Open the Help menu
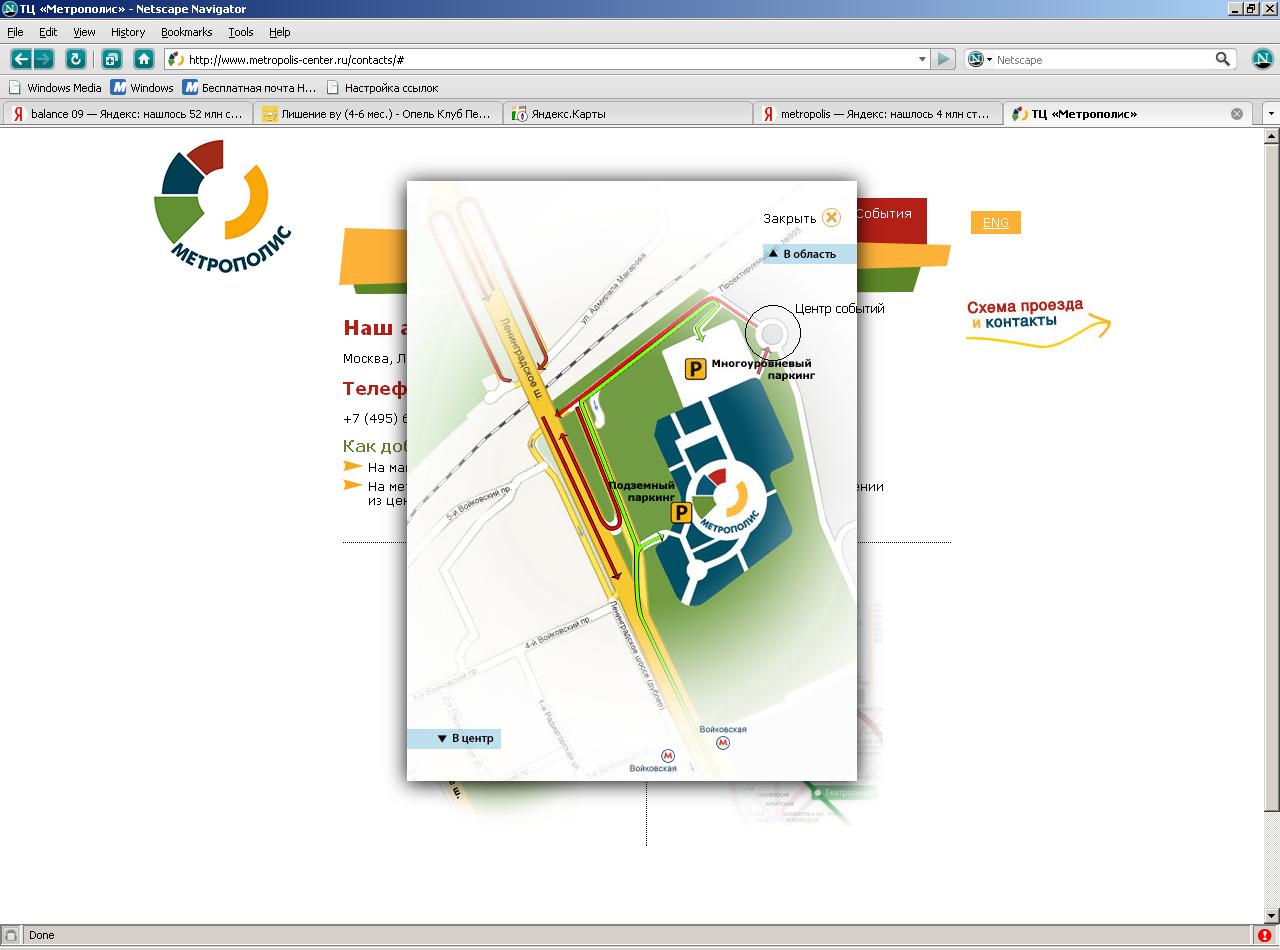The height and width of the screenshot is (950, 1280). pyautogui.click(x=280, y=32)
